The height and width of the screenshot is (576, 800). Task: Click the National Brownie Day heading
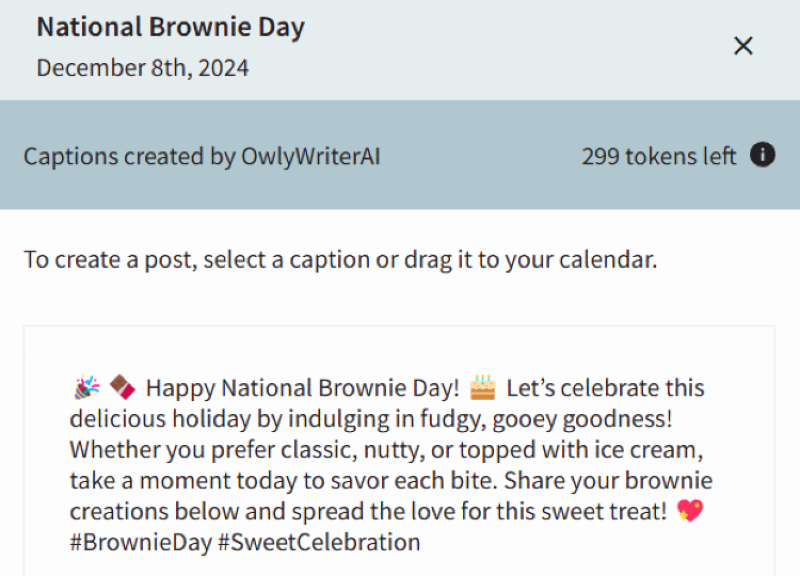click(x=170, y=27)
